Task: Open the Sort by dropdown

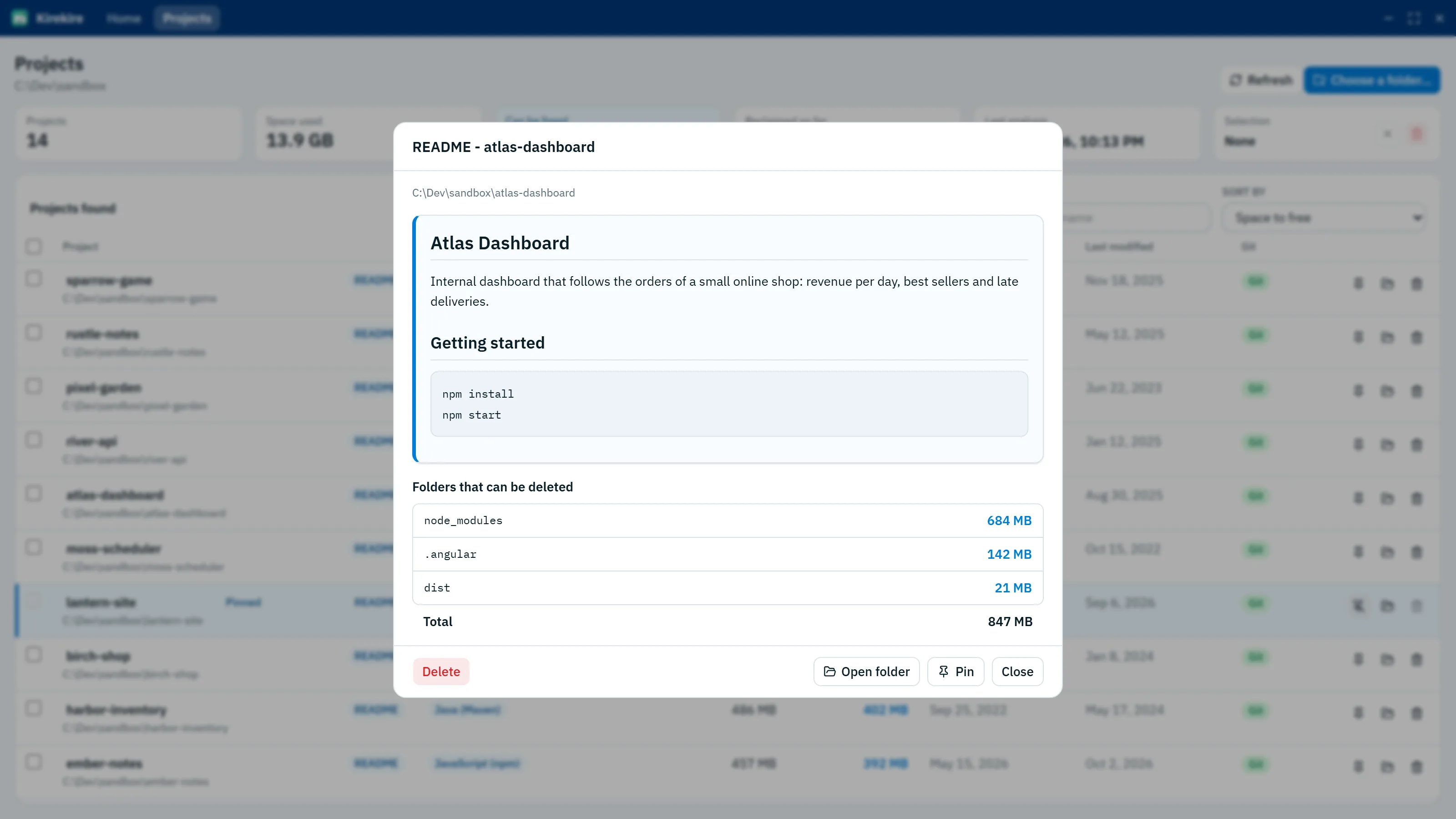Action: click(x=1324, y=218)
